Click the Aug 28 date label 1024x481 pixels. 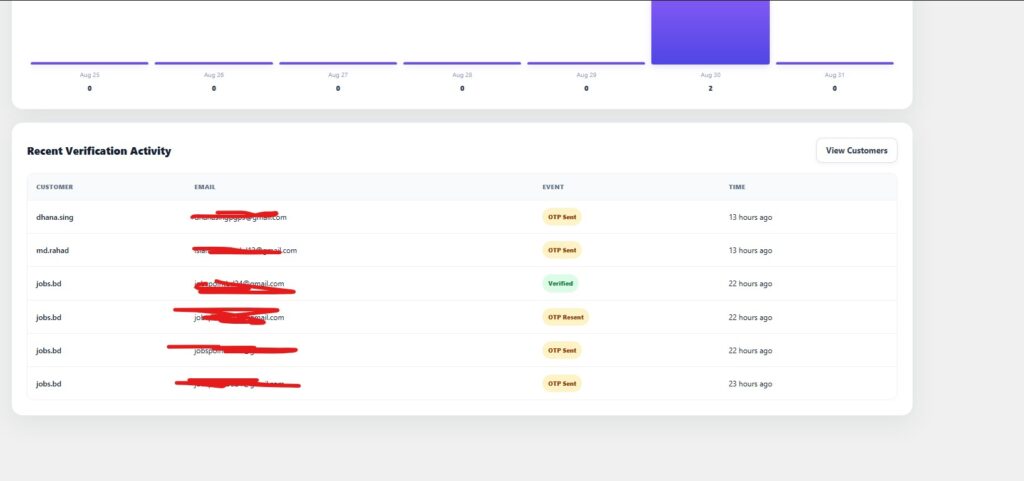pyautogui.click(x=462, y=75)
